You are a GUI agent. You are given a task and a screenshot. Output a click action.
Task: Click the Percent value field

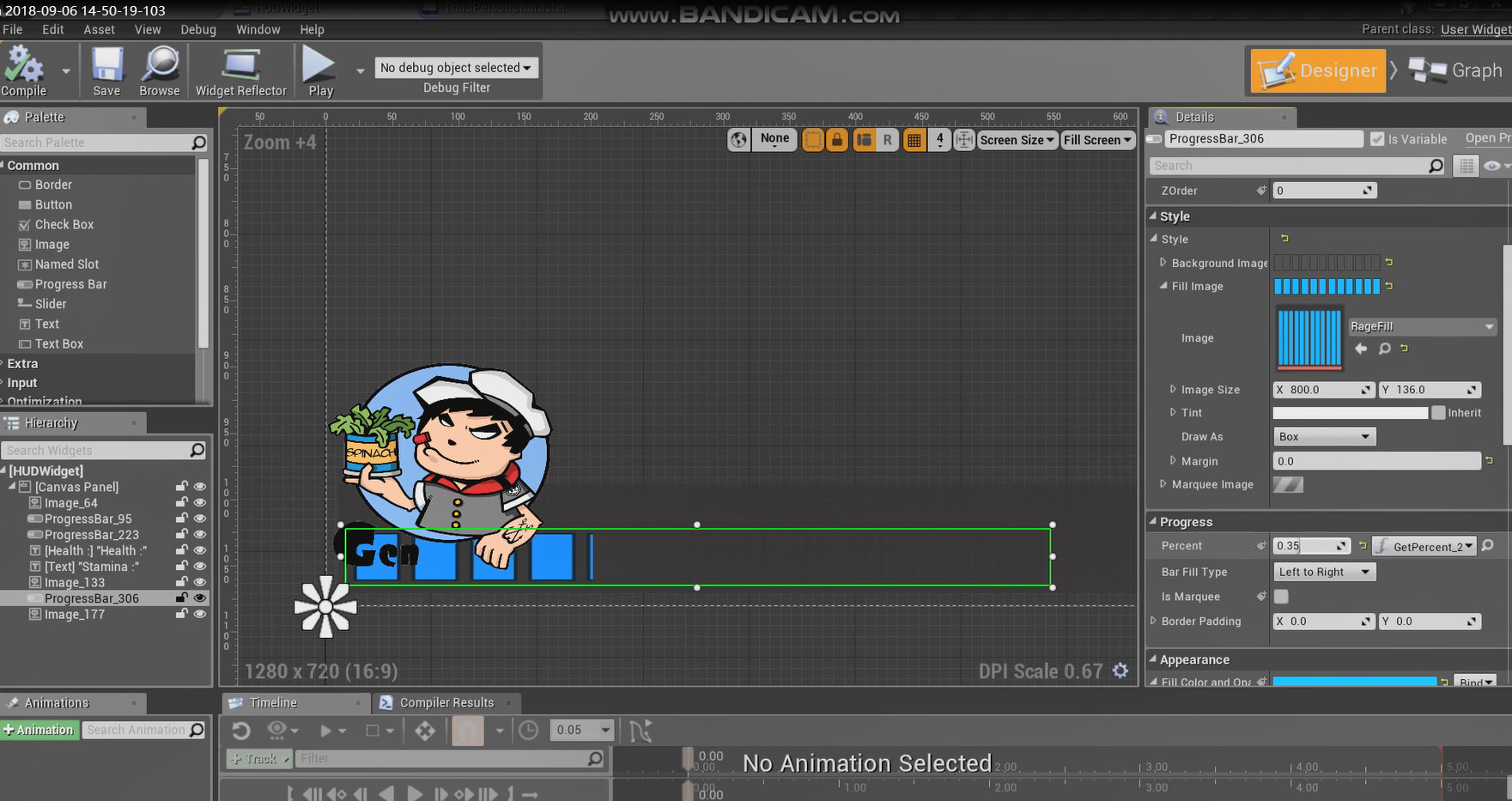click(x=1312, y=546)
